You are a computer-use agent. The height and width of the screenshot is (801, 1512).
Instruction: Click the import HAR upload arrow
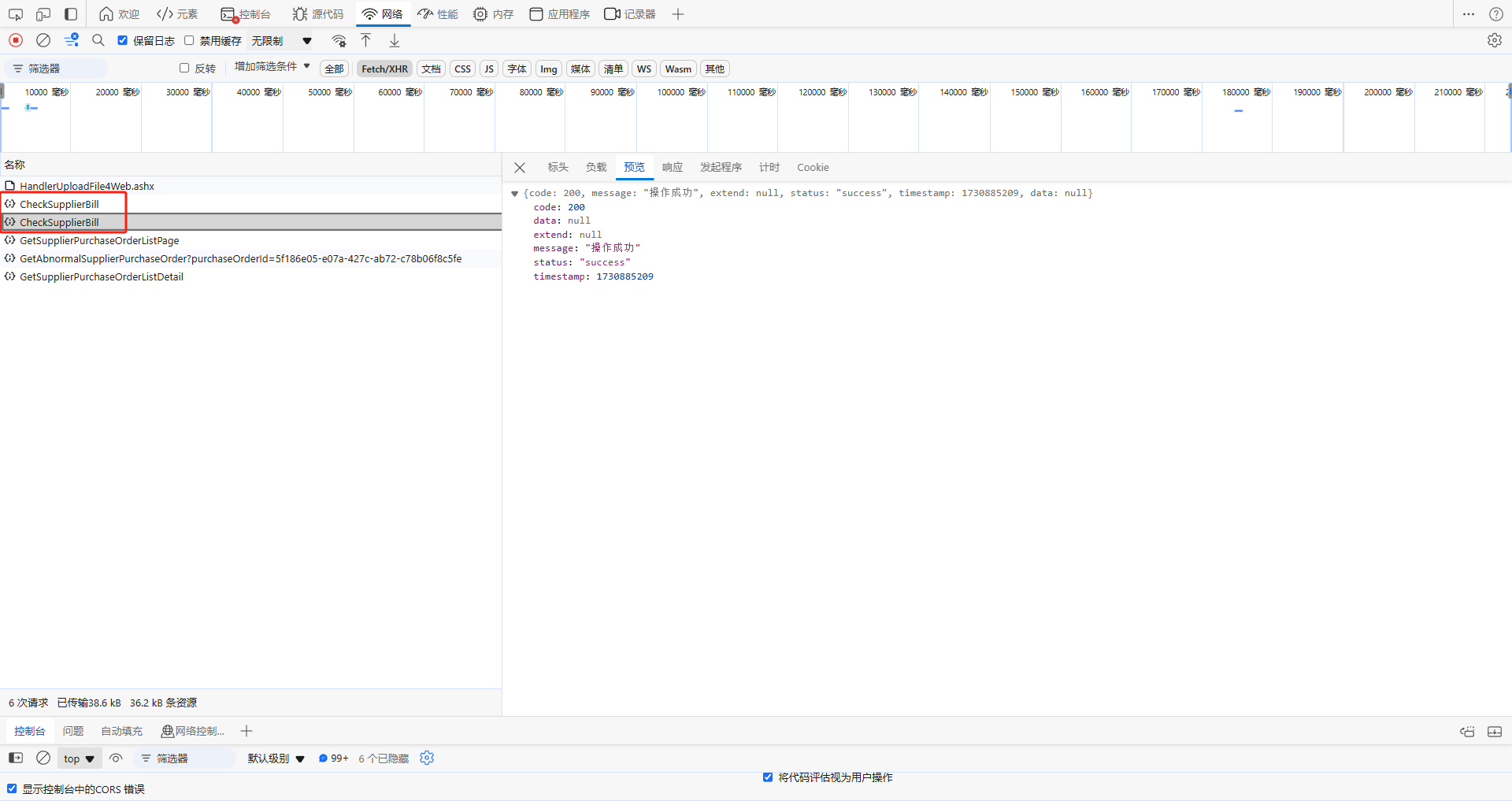[365, 40]
